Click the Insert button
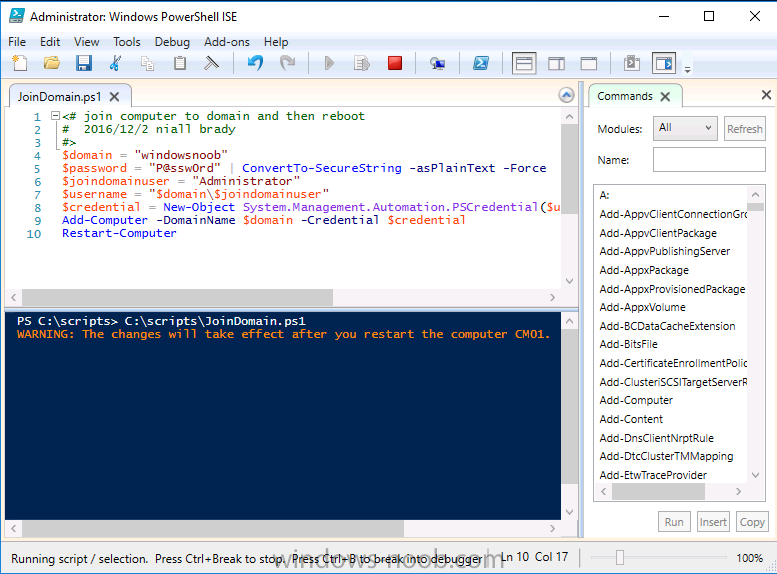 click(x=713, y=522)
